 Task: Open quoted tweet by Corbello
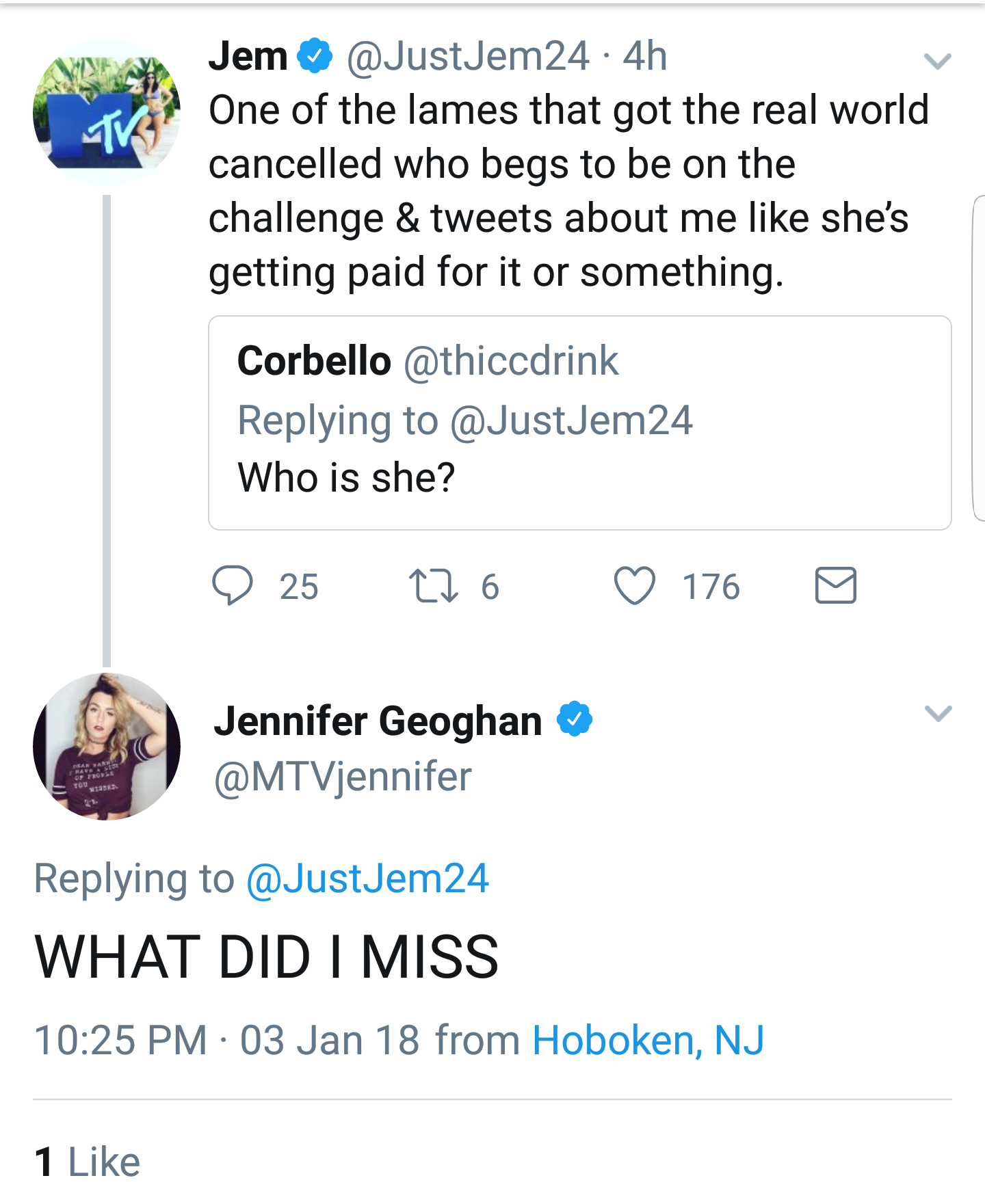579,423
